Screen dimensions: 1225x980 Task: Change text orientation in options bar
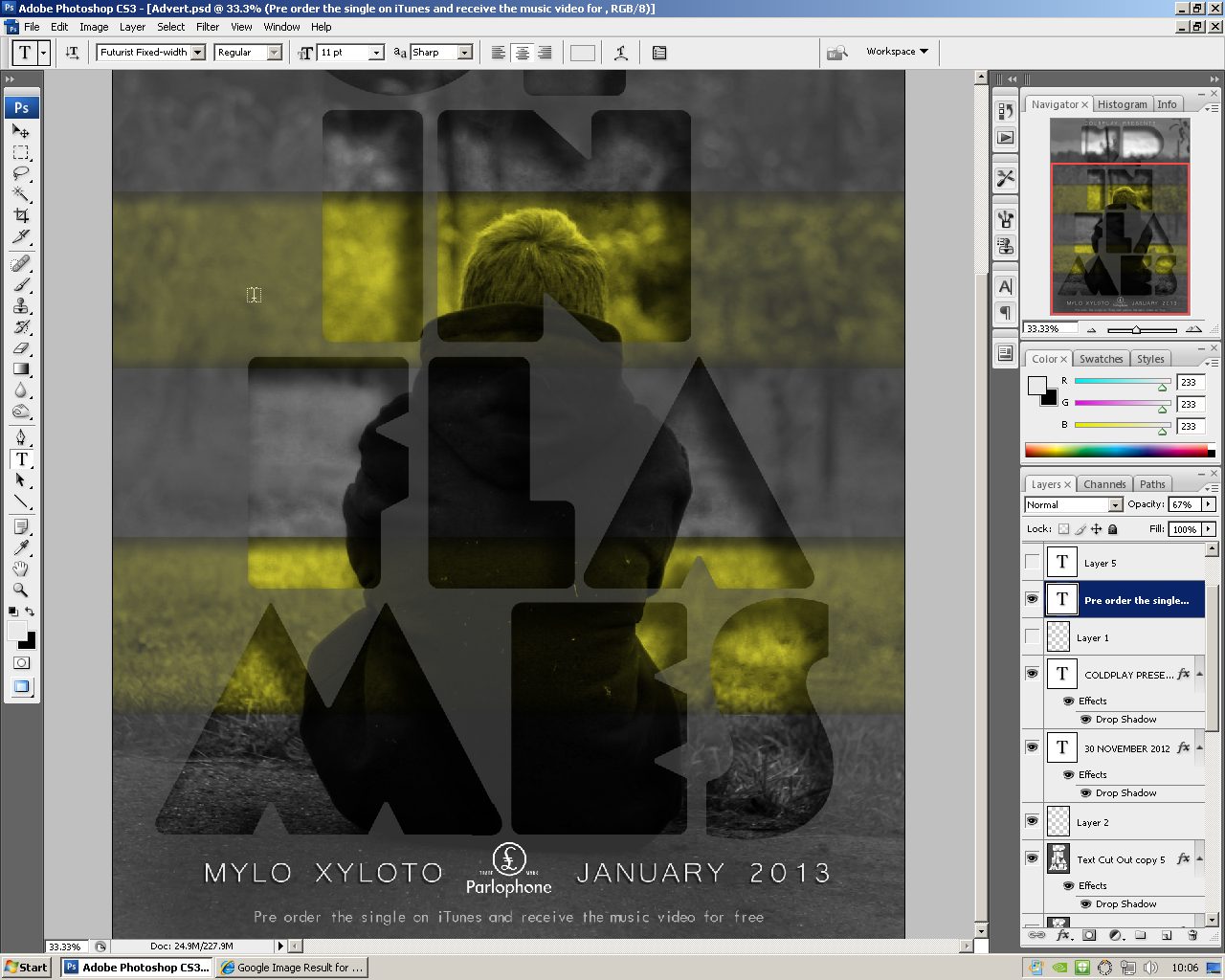point(72,53)
